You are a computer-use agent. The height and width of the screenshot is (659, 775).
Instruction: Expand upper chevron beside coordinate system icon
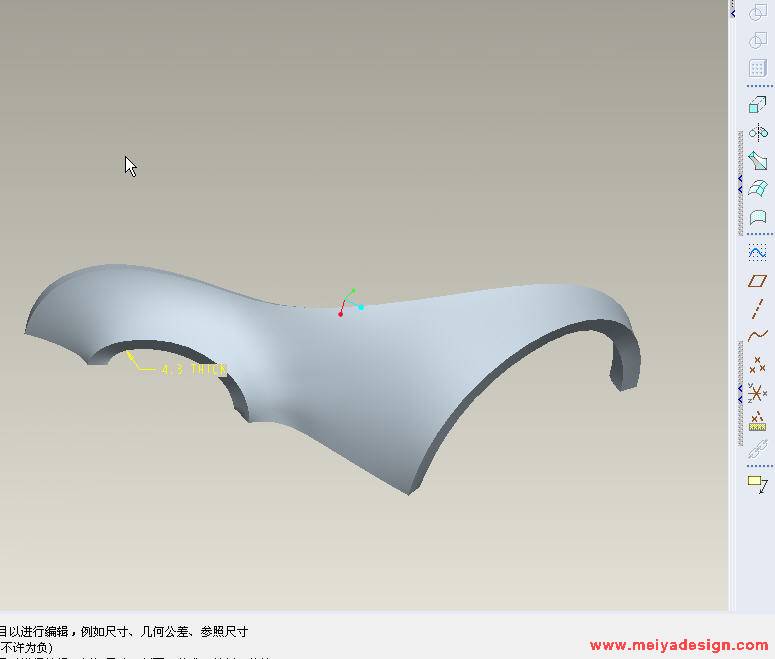(740, 389)
